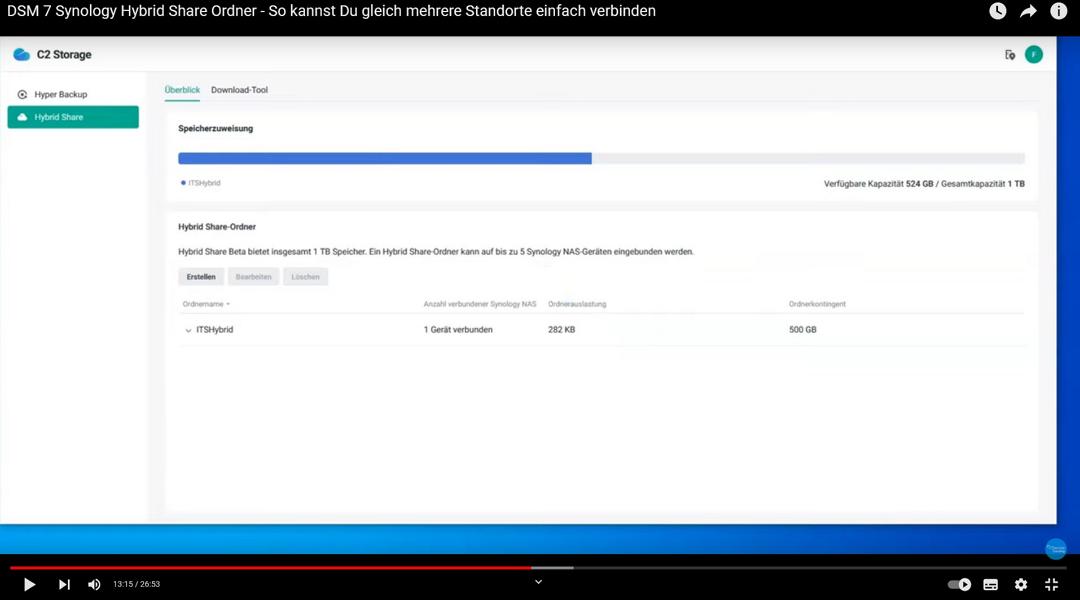Click the 500 GB quota value
Viewport: 1080px width, 600px height.
pyautogui.click(x=802, y=330)
